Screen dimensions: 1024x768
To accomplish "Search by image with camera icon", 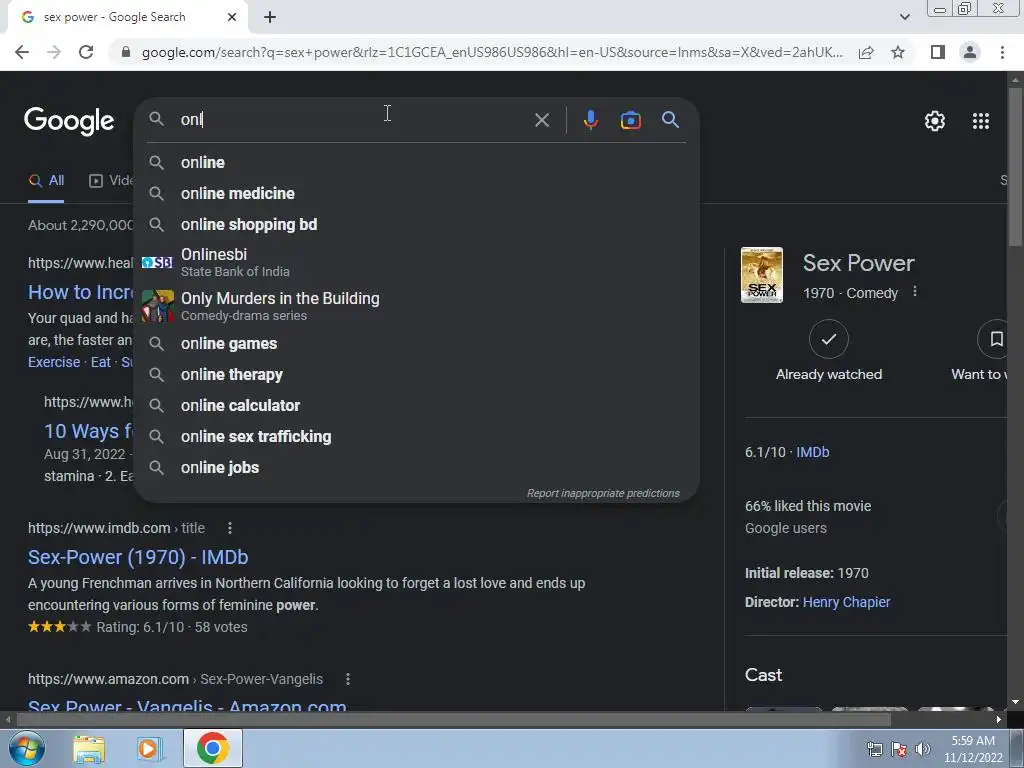I will [x=630, y=120].
